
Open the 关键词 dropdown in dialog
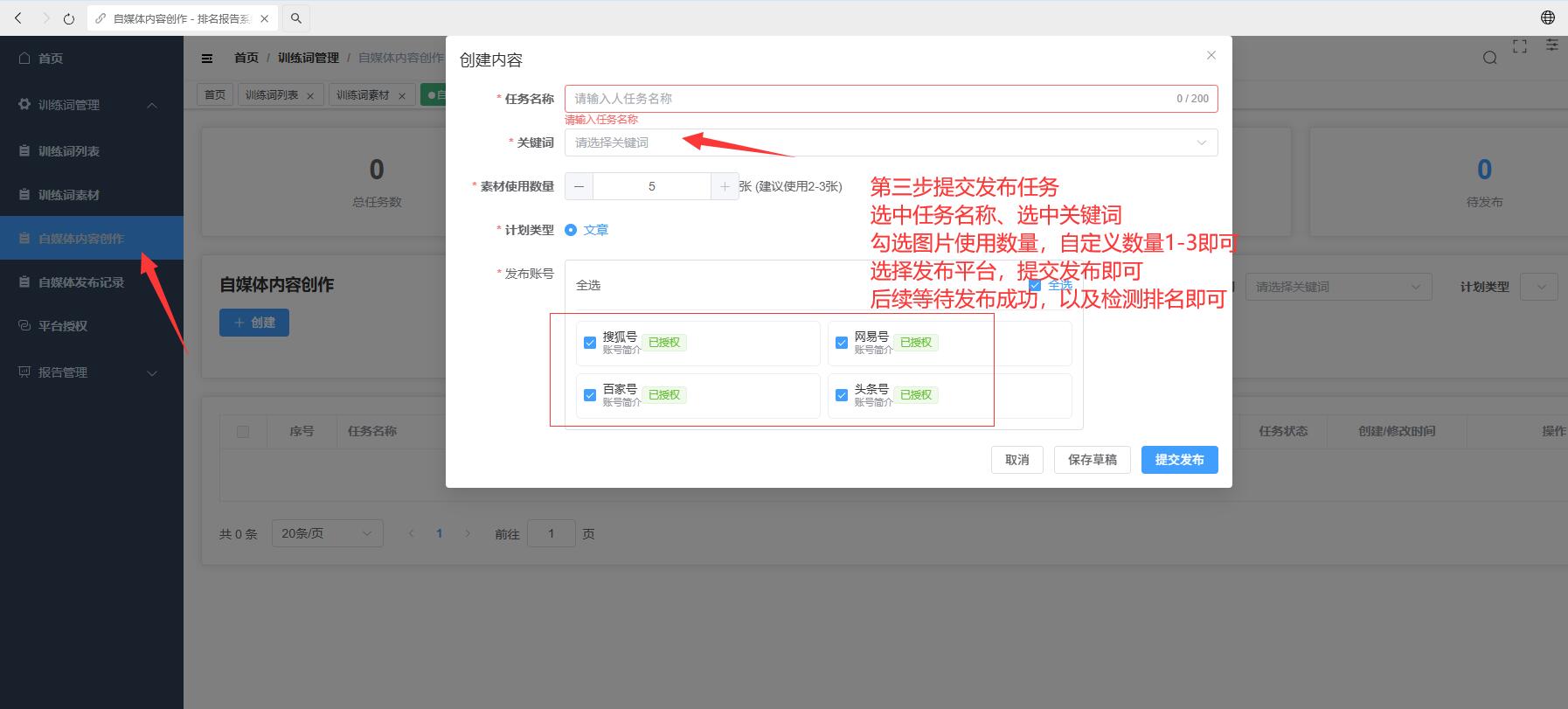[890, 142]
